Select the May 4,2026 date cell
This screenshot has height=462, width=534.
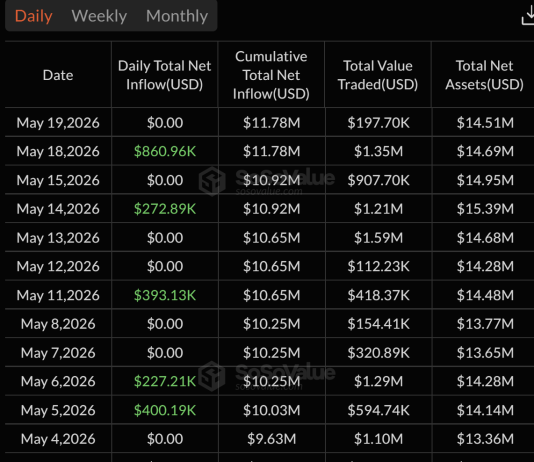(58, 439)
